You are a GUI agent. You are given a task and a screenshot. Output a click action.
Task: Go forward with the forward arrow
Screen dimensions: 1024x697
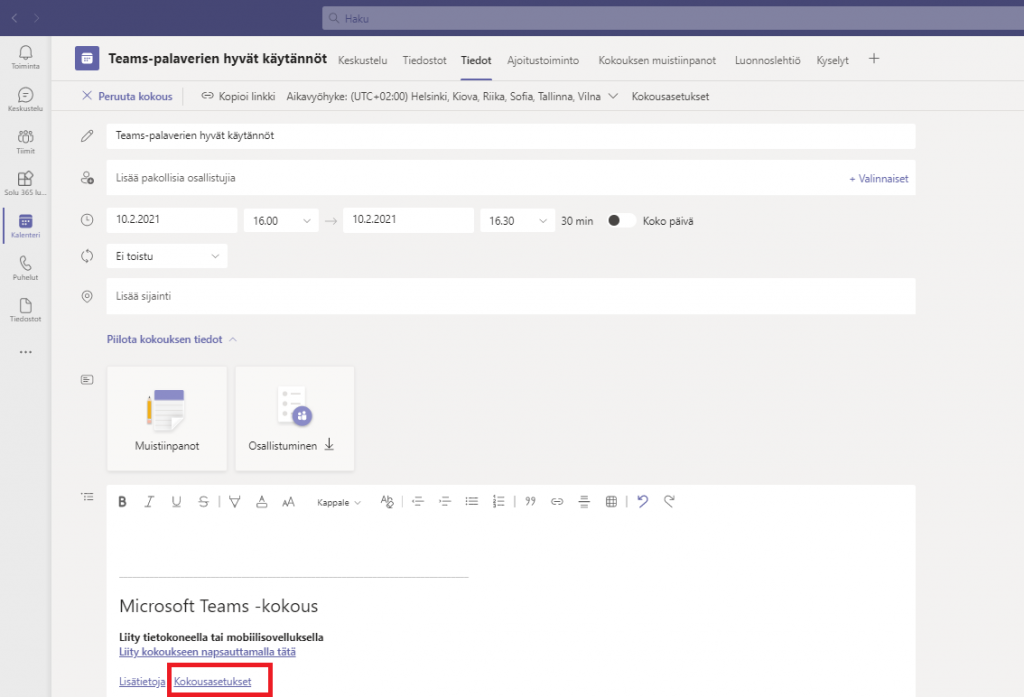coord(37,18)
